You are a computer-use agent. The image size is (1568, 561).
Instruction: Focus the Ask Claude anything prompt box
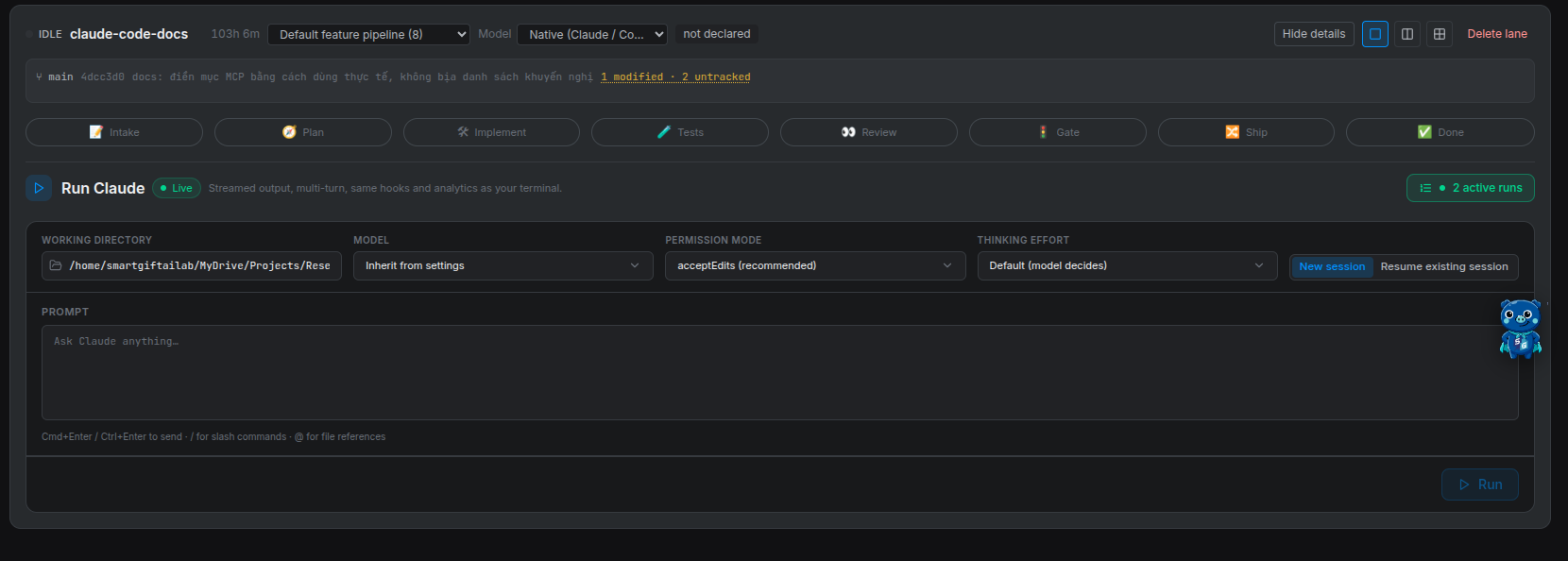[780, 372]
